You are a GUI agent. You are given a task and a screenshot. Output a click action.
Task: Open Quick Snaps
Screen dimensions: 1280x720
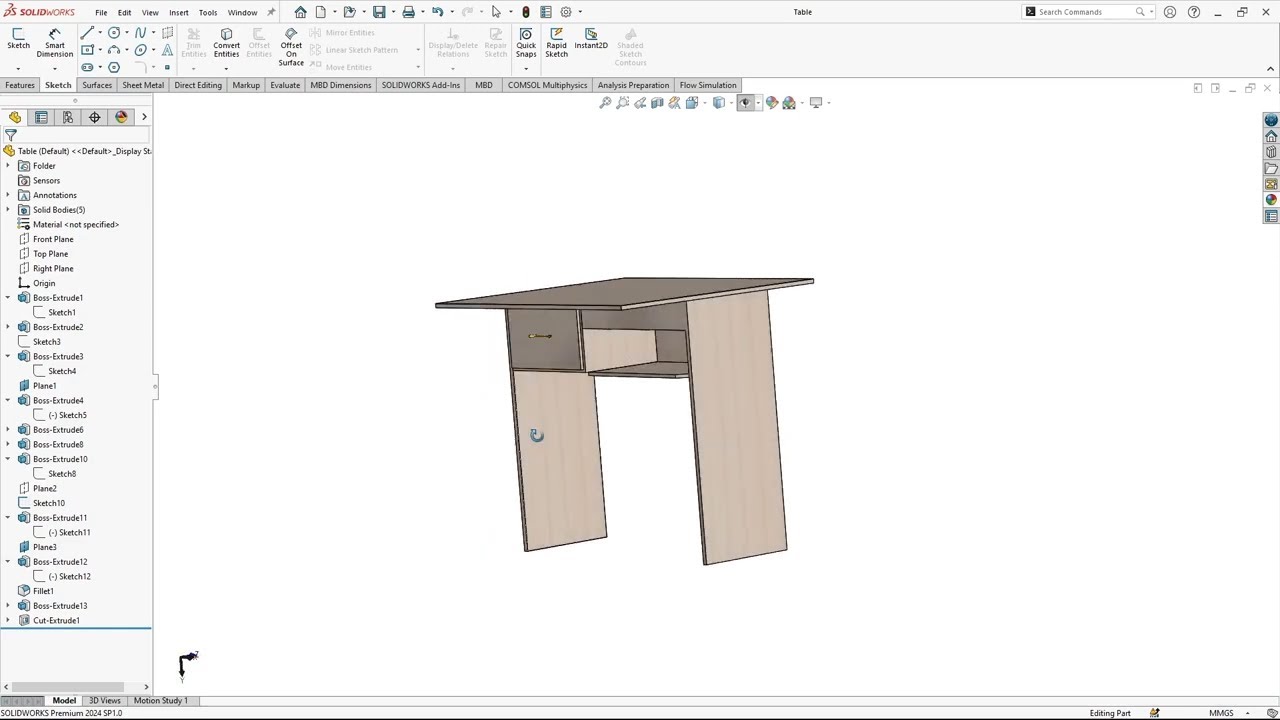coord(526,43)
